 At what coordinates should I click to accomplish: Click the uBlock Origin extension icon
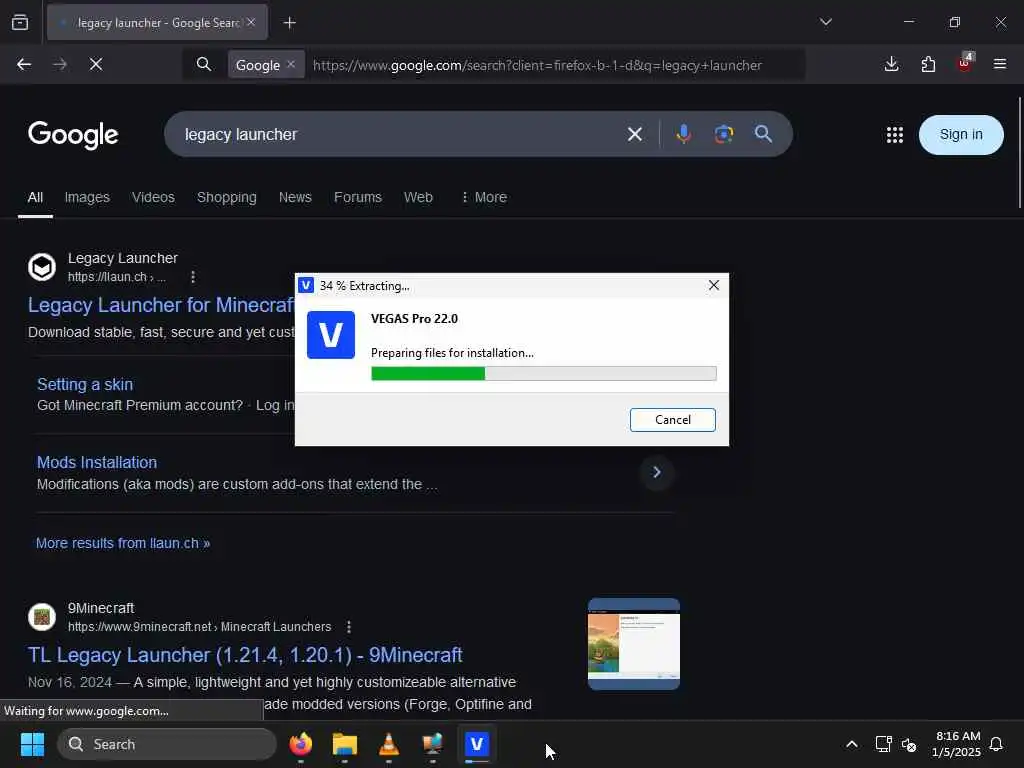click(965, 63)
